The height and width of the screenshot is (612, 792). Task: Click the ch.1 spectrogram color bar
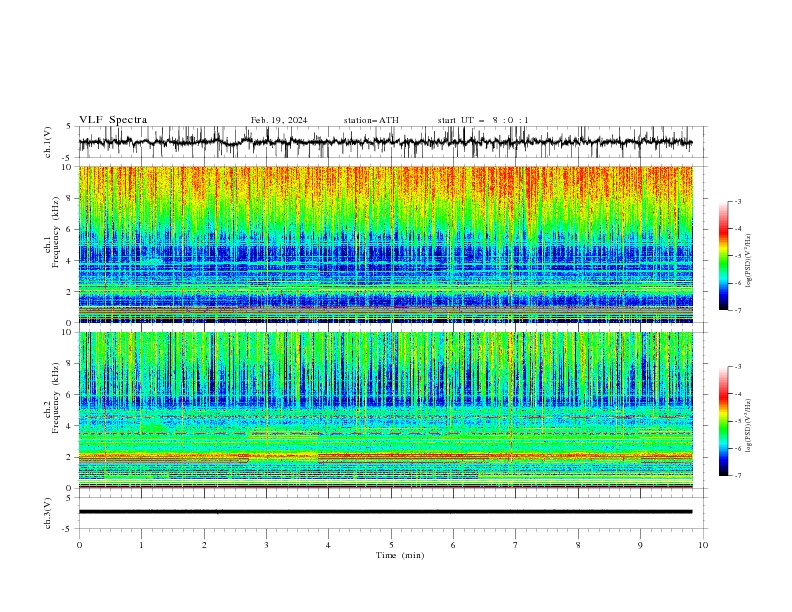coord(723,256)
